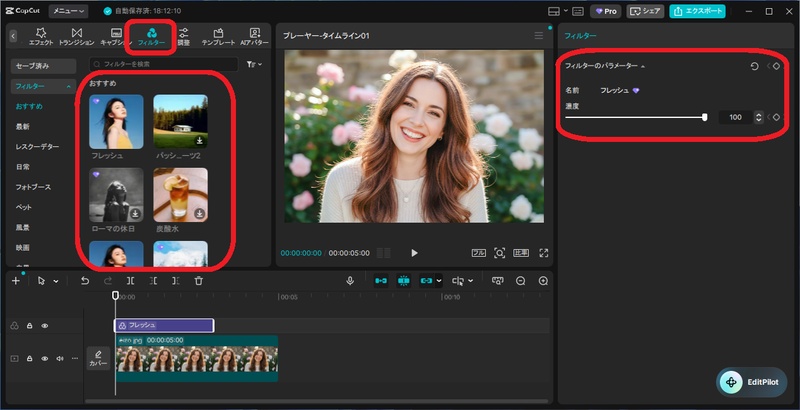Expand the layout options chevron beside layout icon
Image resolution: width=800 pixels, height=410 pixels.
pyautogui.click(x=565, y=11)
